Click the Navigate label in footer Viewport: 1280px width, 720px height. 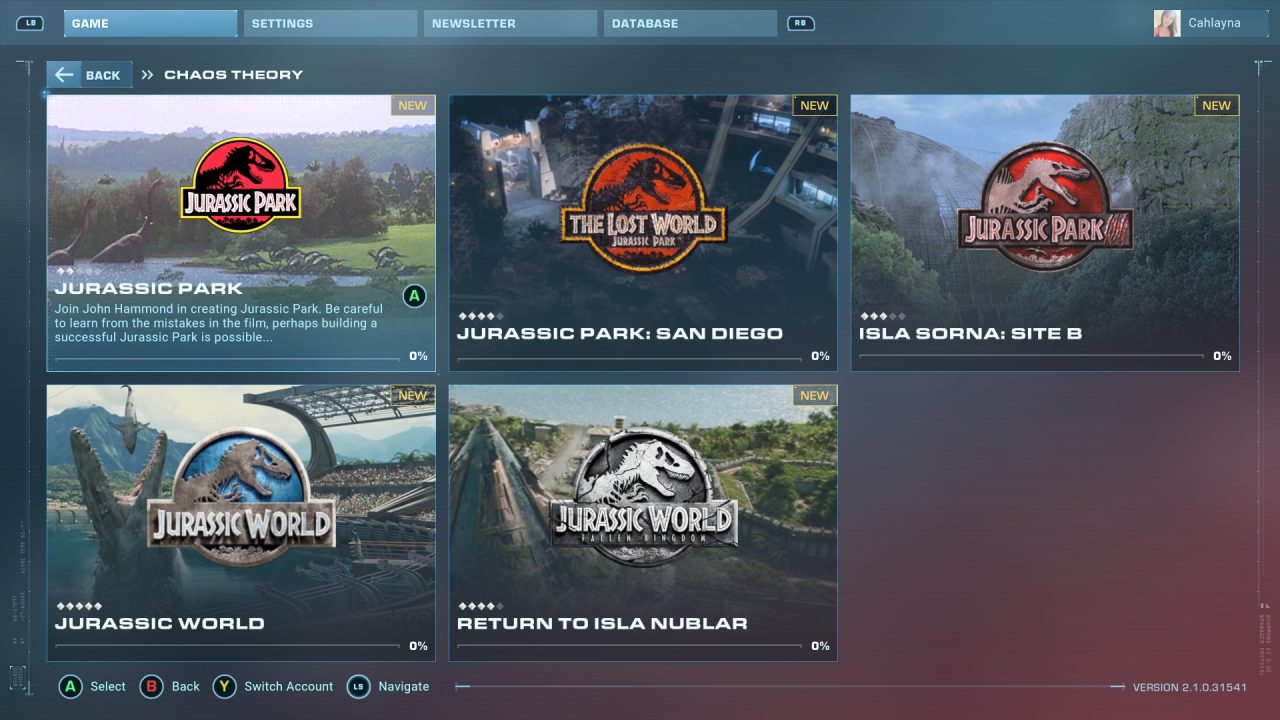[x=404, y=687]
